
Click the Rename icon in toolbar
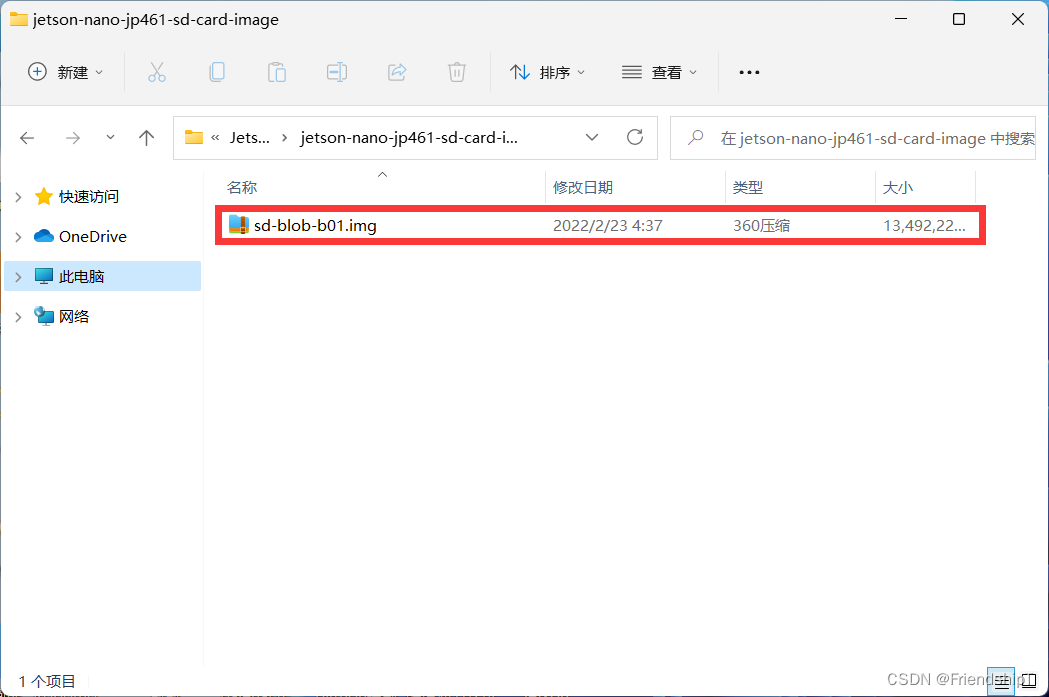[x=337, y=72]
